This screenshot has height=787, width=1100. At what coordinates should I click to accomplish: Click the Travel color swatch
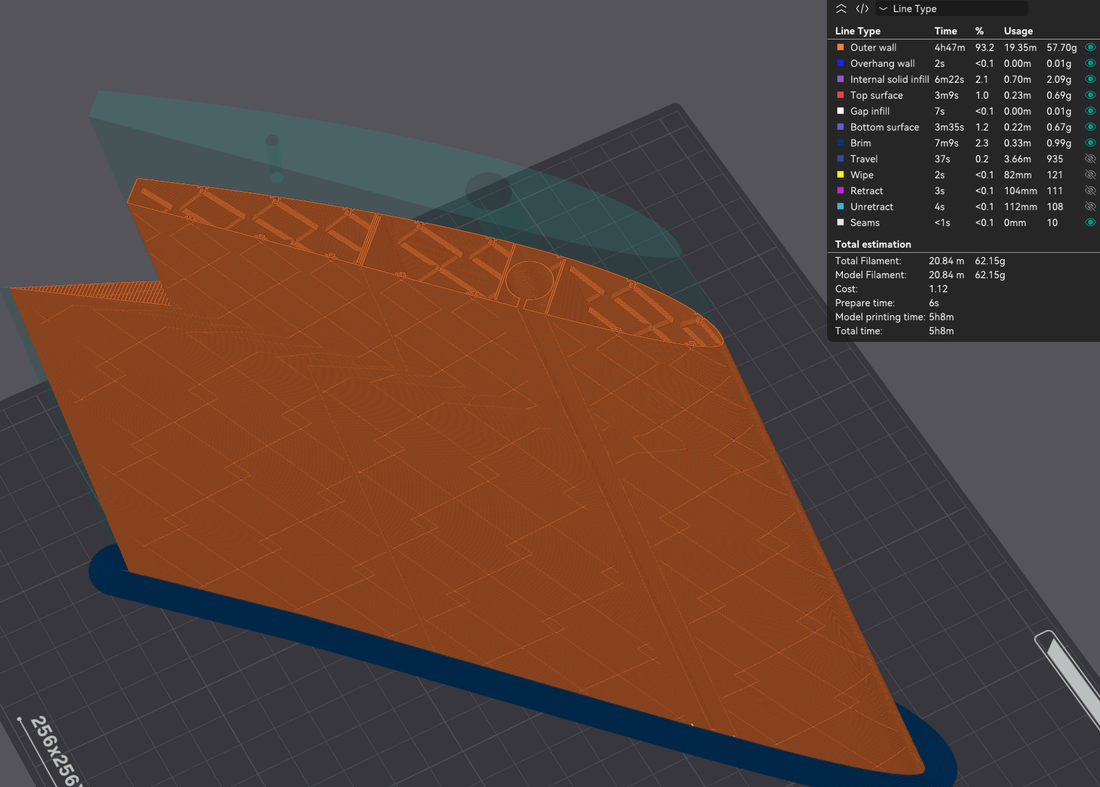[840, 159]
